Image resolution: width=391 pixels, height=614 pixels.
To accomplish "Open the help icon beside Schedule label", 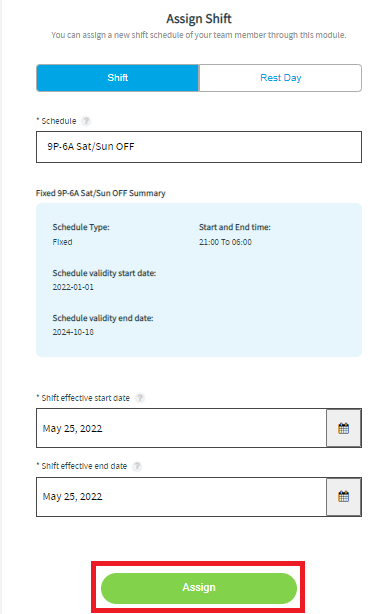I will [86, 121].
